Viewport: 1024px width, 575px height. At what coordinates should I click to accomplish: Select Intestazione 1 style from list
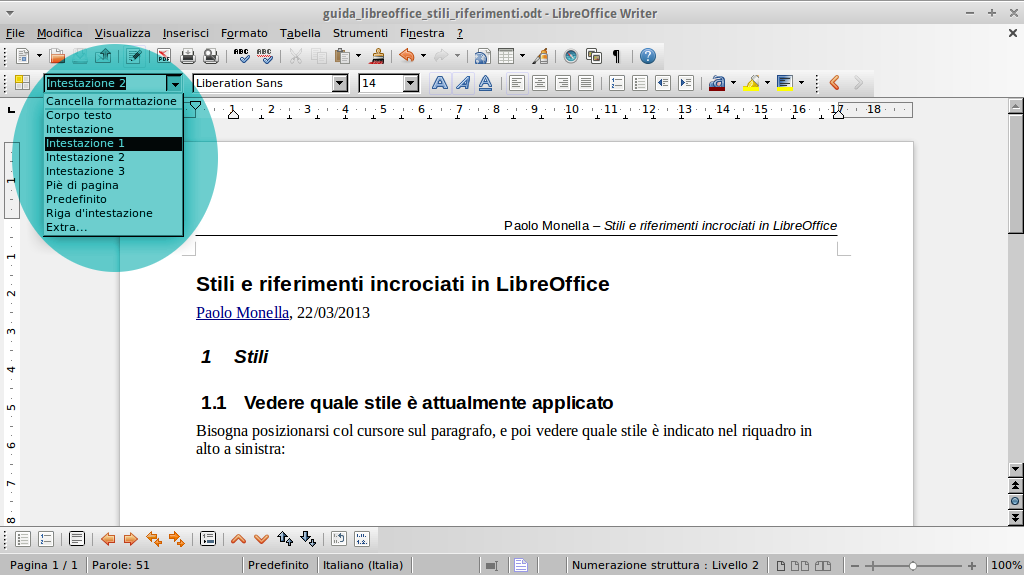pos(113,143)
